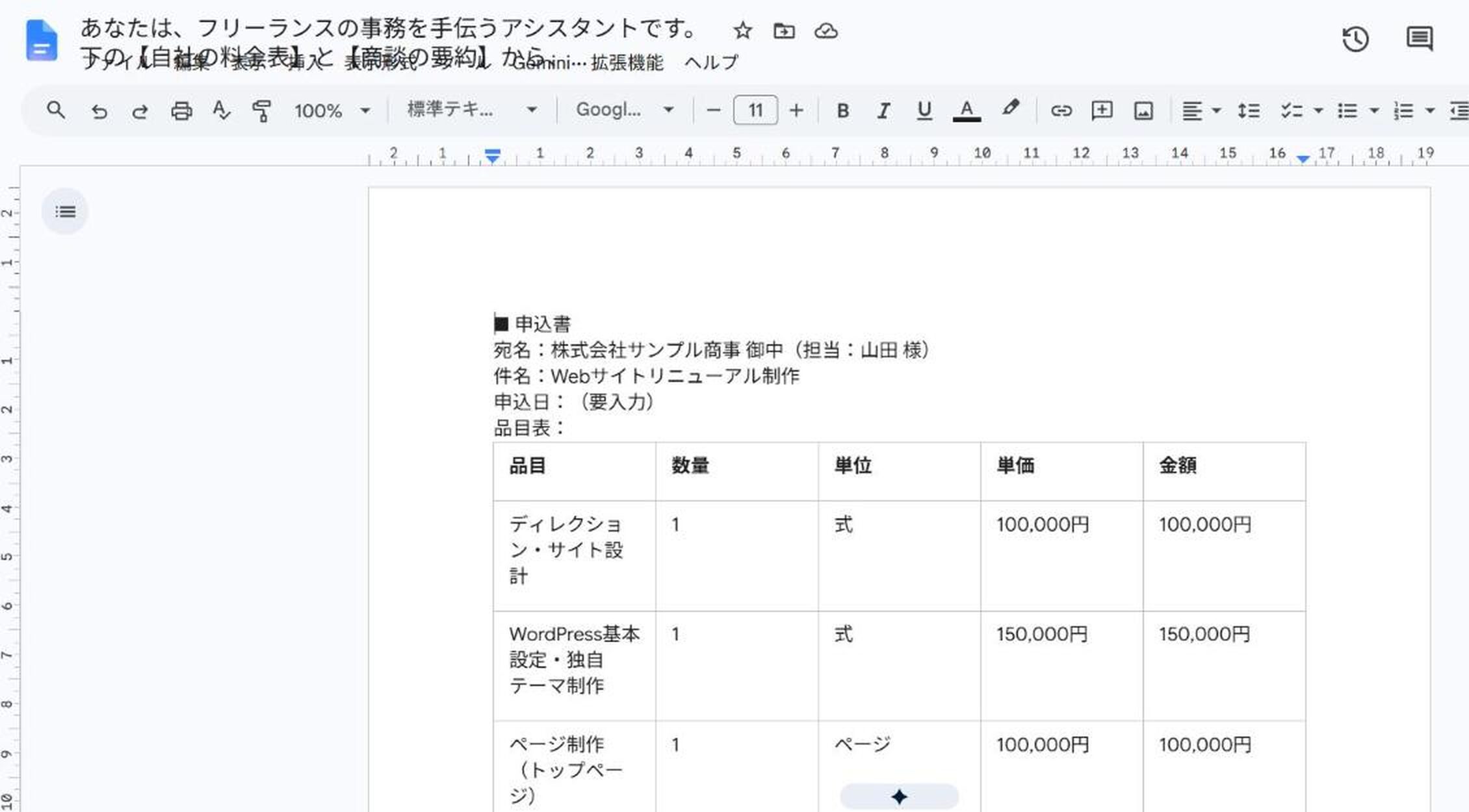Screen dimensions: 1469x812
Task: Open the comments panel icon
Action: click(1420, 39)
